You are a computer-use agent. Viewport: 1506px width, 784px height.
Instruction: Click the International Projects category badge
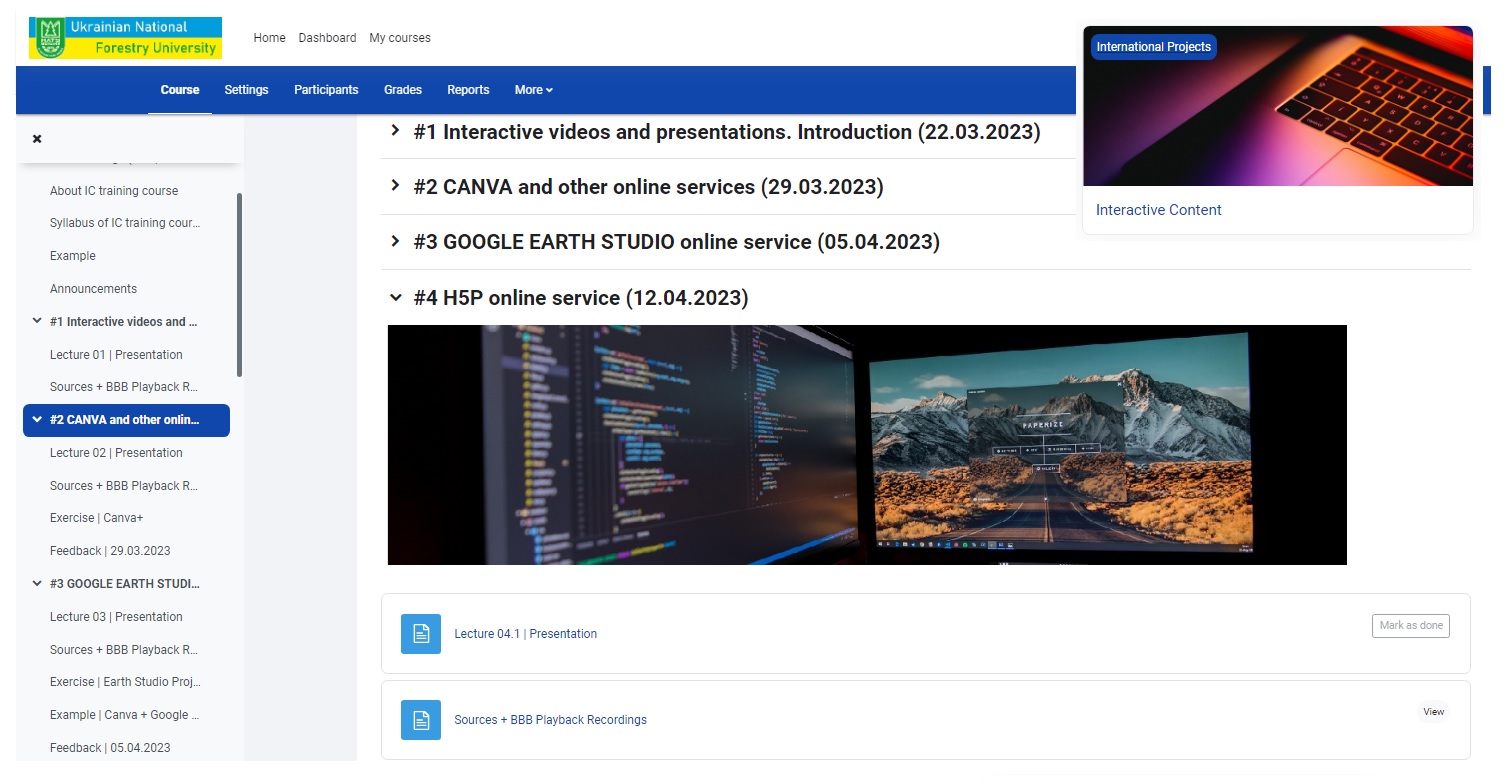1153,47
